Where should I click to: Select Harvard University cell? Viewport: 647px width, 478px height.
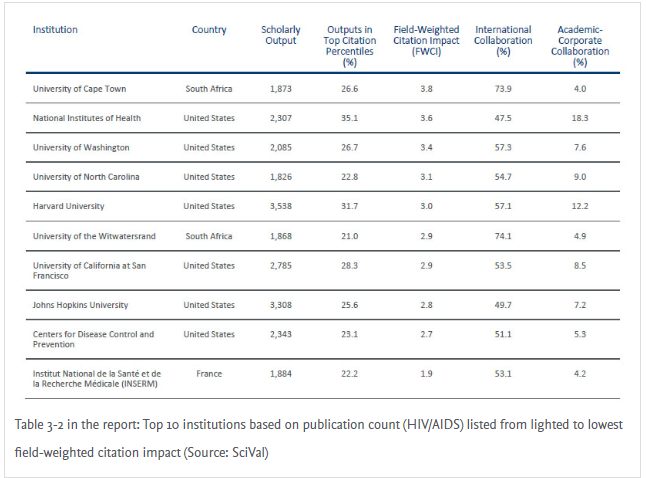pyautogui.click(x=68, y=206)
